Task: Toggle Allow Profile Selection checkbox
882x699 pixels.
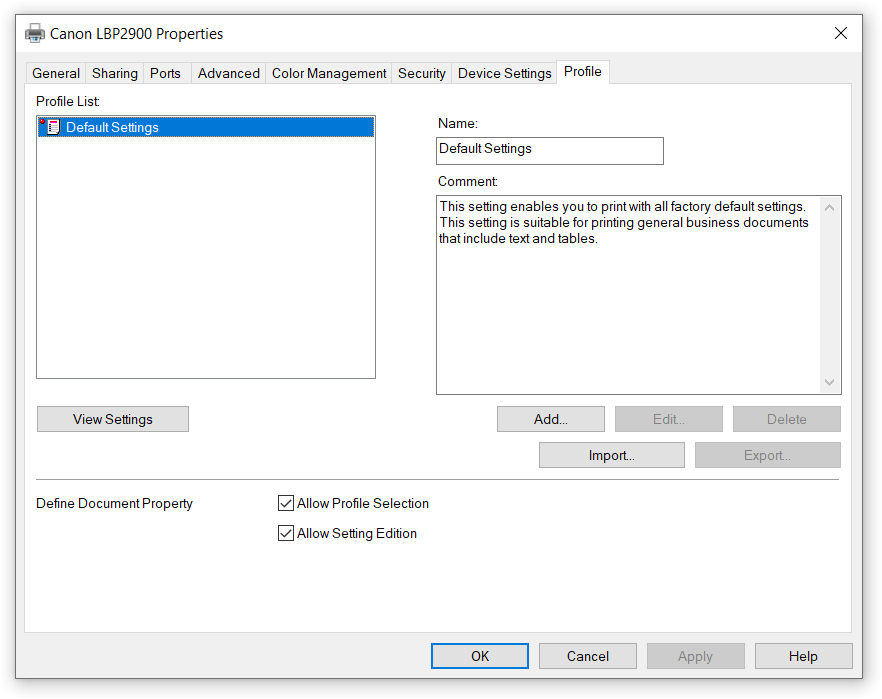Action: [x=286, y=503]
